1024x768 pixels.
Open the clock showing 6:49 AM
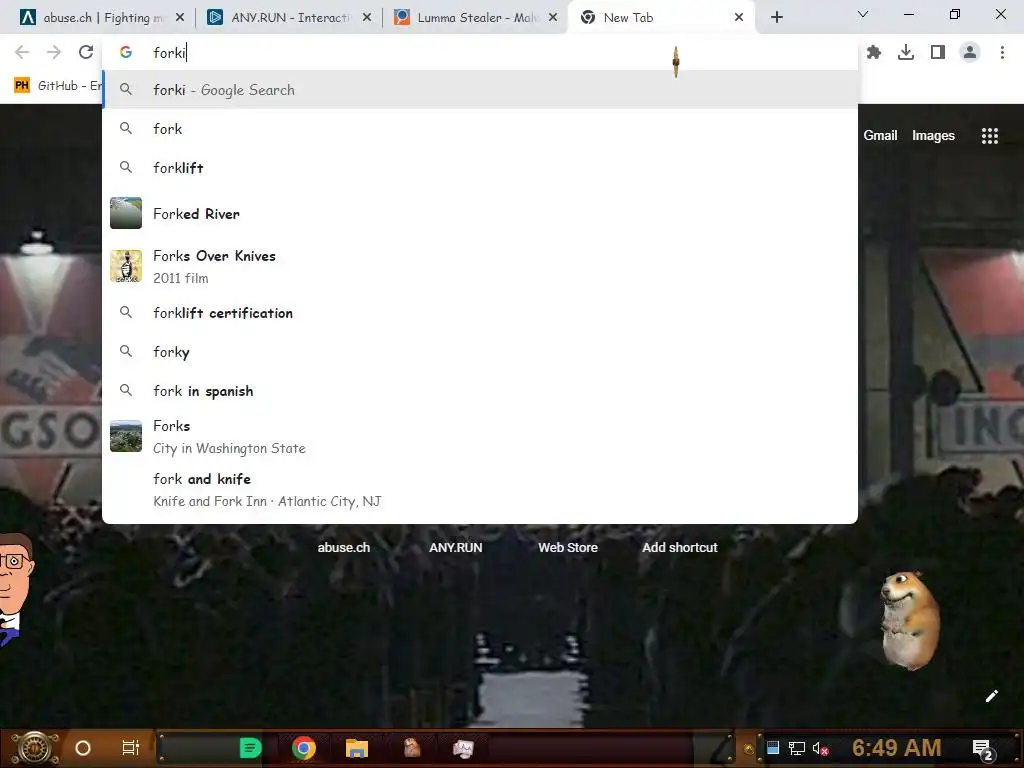[x=897, y=748]
